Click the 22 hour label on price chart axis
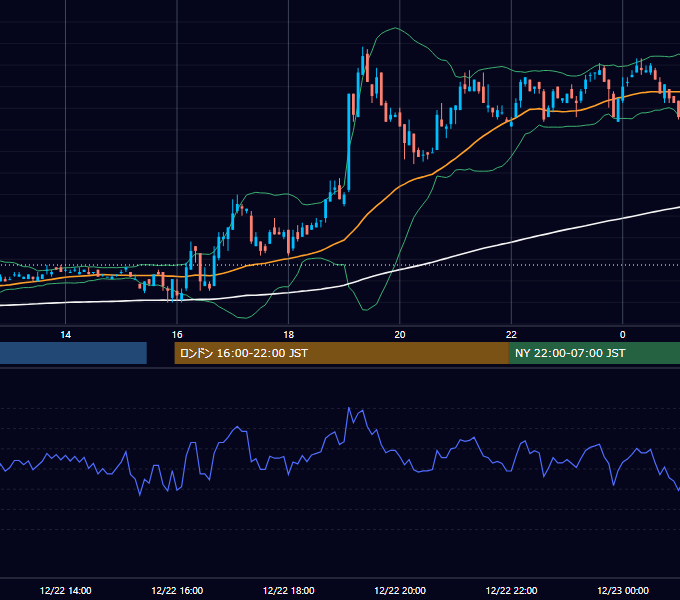This screenshot has height=600, width=680. [511, 335]
